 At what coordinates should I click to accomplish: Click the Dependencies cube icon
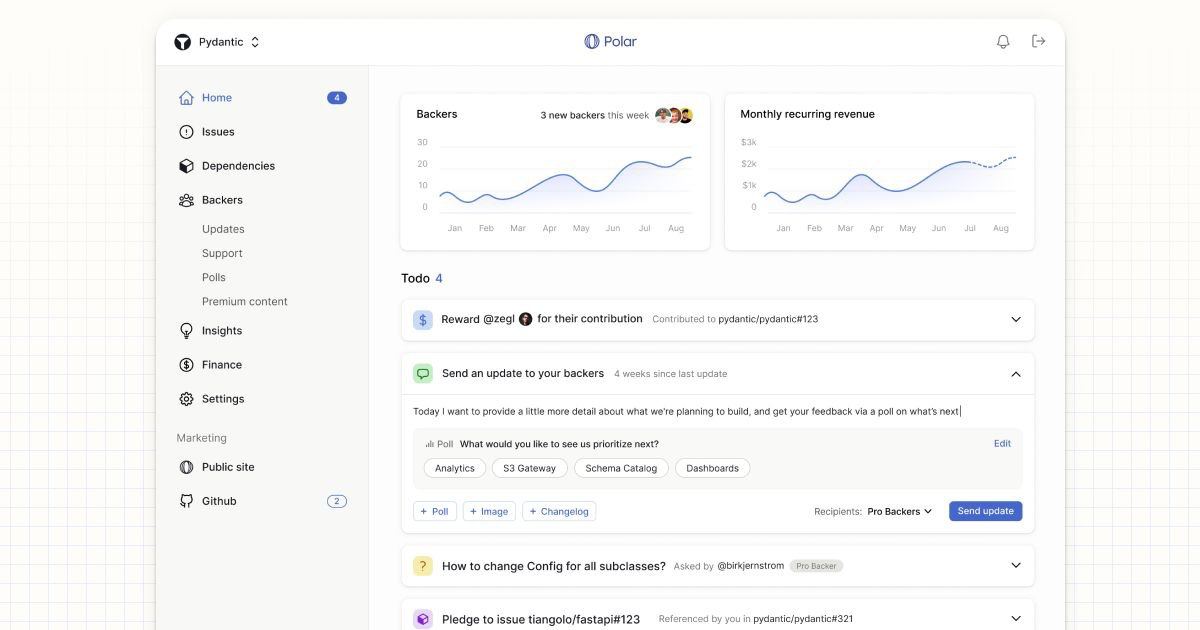pos(186,166)
